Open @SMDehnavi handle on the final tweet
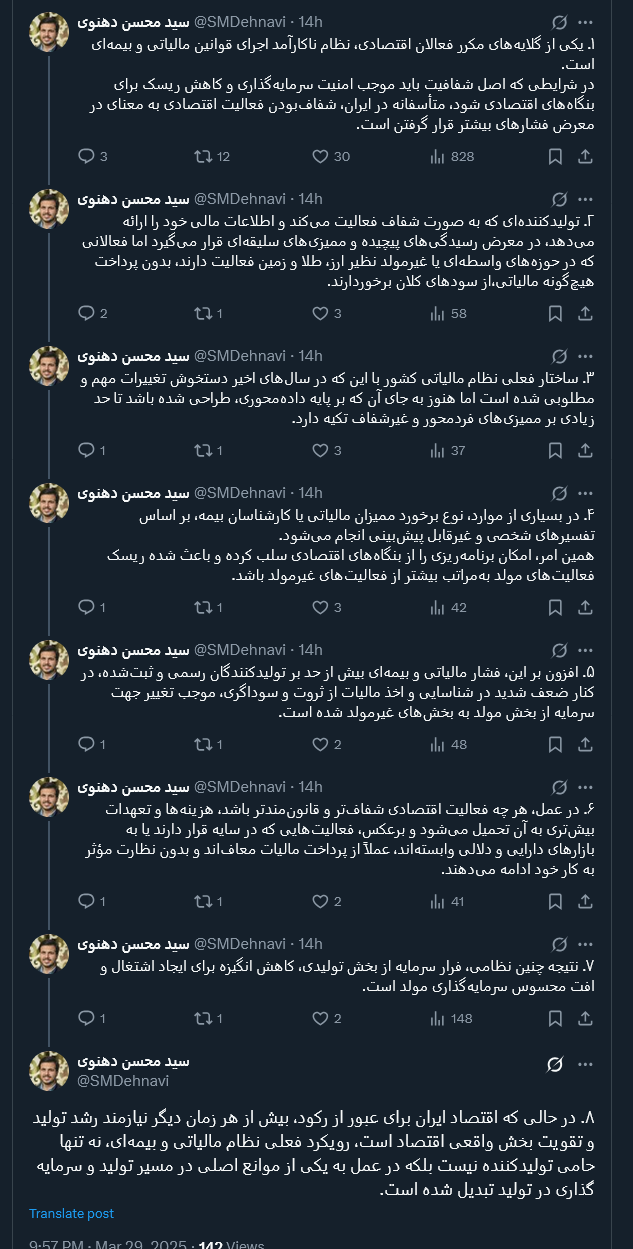The height and width of the screenshot is (1249, 633). [x=123, y=1080]
